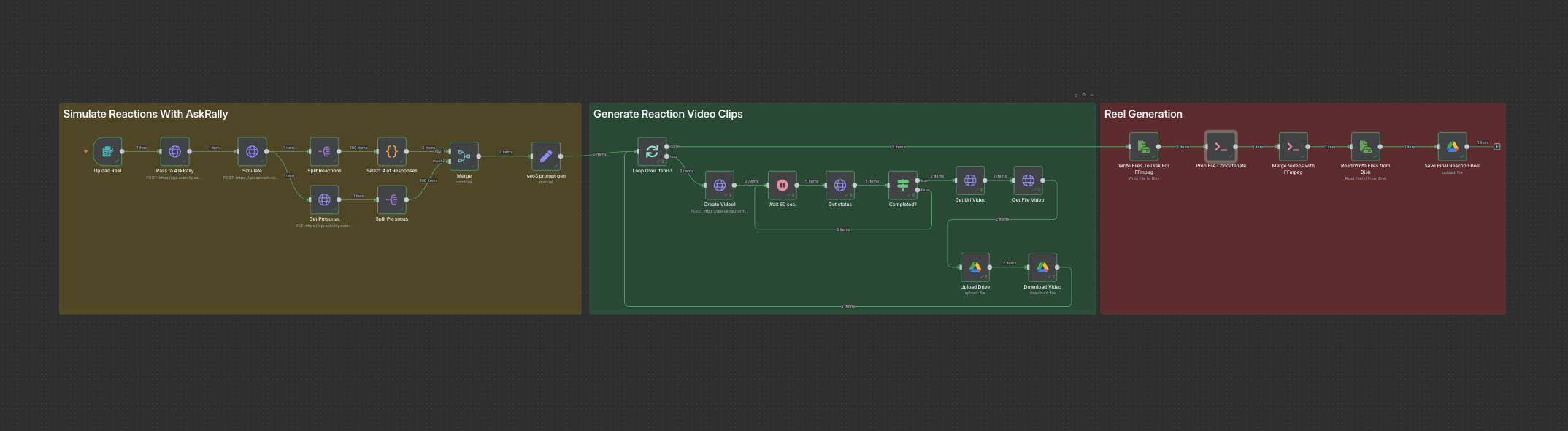Select the Save Final Reaction Reel node

pyautogui.click(x=1453, y=146)
